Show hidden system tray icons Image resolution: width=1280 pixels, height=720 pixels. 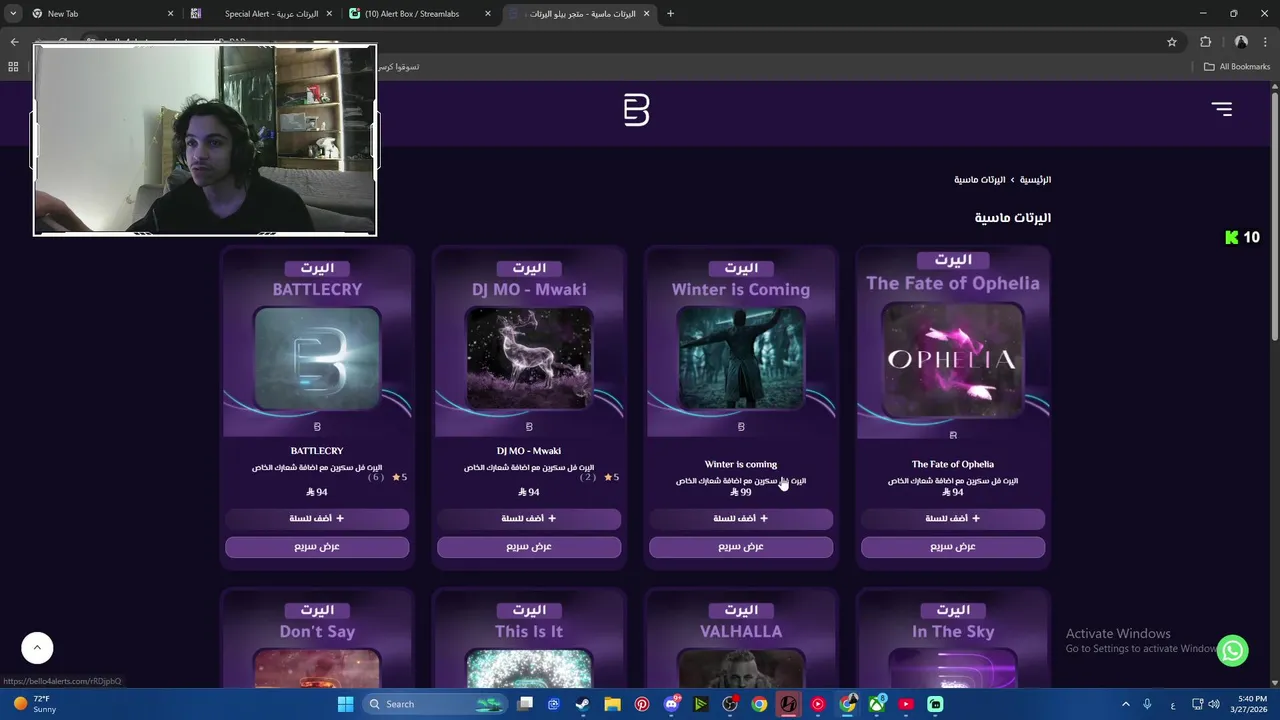[x=1125, y=704]
